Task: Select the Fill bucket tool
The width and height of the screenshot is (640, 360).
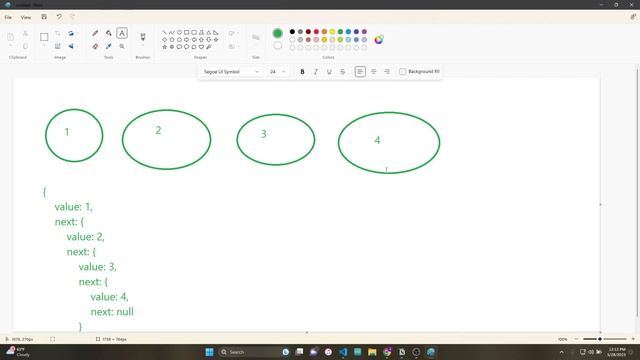Action: (109, 33)
